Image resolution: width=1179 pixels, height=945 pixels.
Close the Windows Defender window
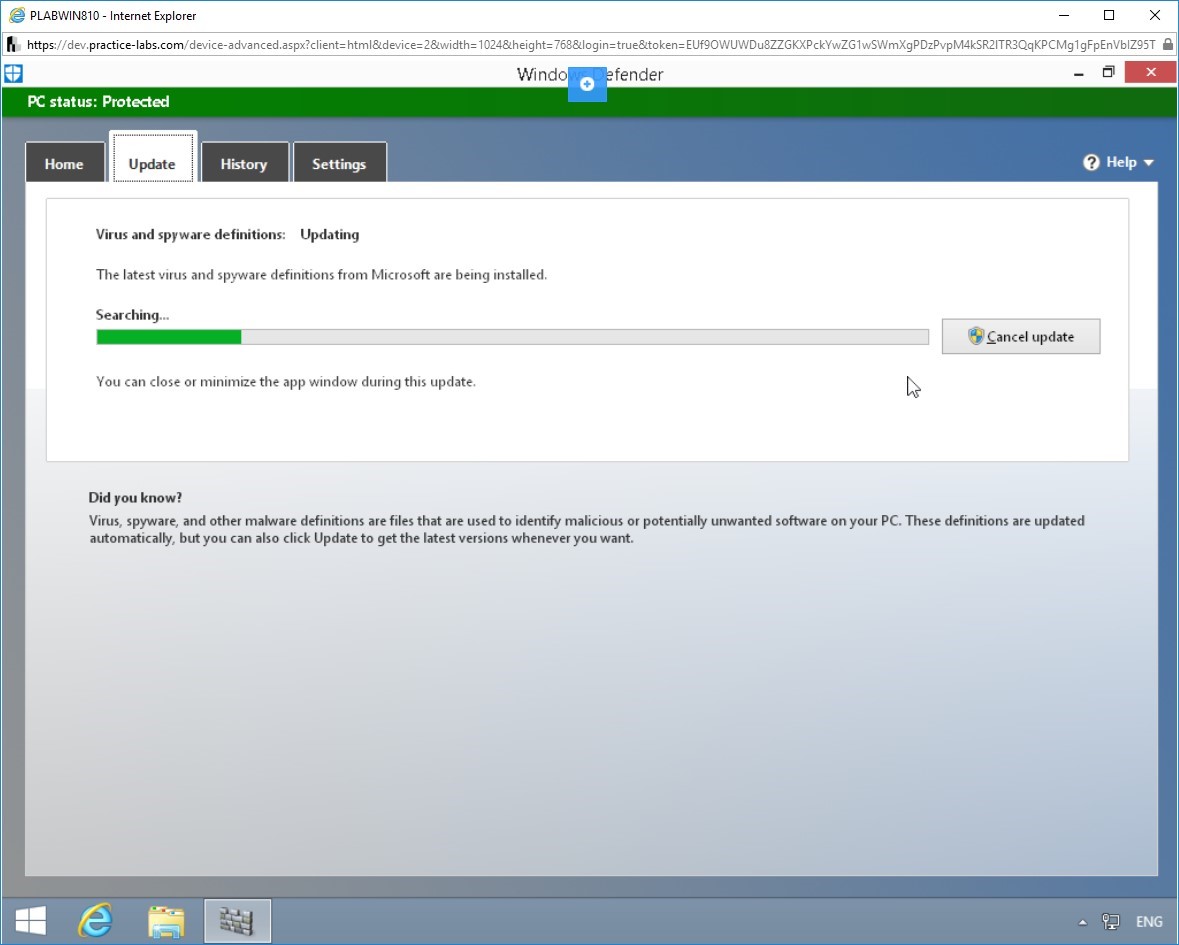pos(1151,72)
